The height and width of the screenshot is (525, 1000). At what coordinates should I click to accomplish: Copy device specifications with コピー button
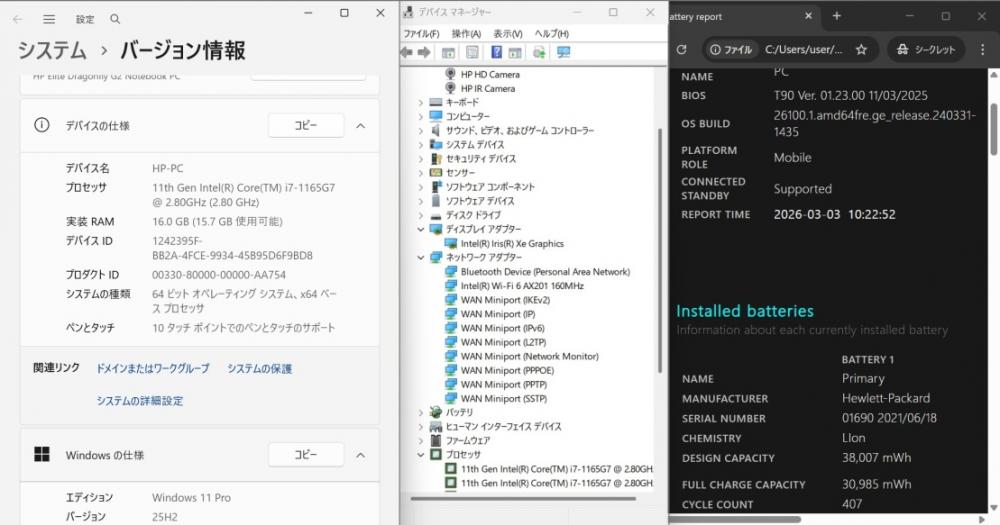click(305, 125)
